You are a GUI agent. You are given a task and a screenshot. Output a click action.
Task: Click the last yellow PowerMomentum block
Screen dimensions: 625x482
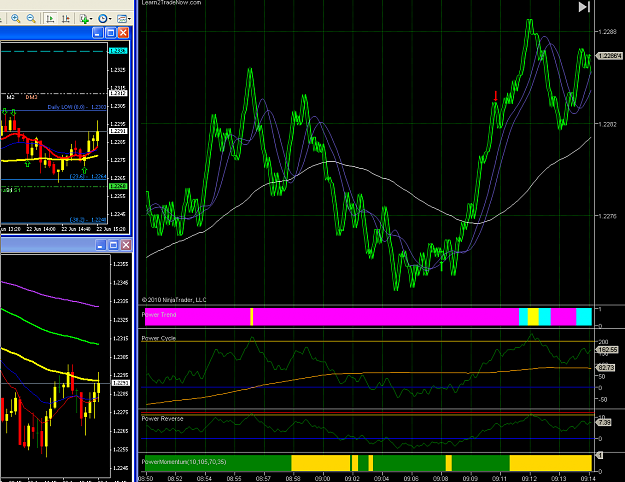click(550, 463)
